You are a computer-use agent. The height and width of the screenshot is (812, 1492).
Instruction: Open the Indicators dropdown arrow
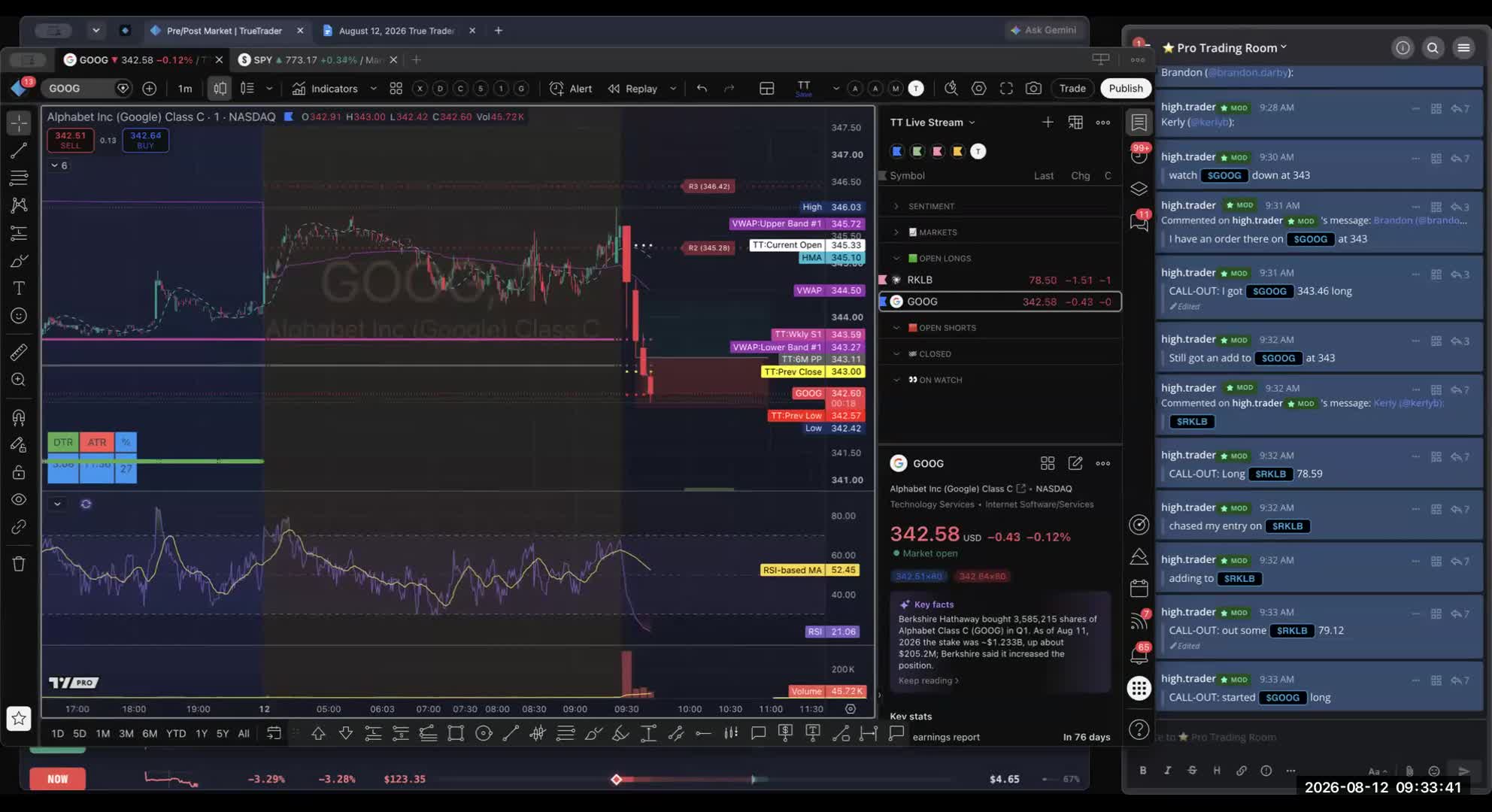373,88
